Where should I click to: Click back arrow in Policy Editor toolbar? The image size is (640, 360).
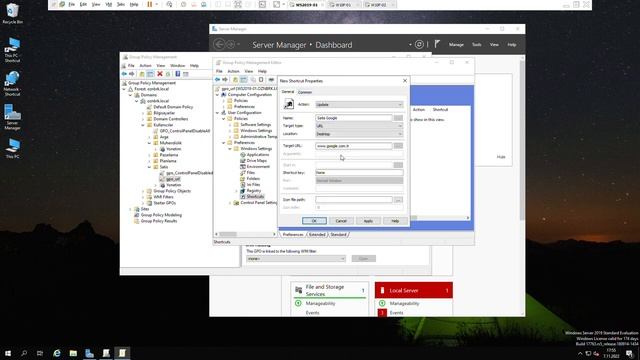click(218, 80)
